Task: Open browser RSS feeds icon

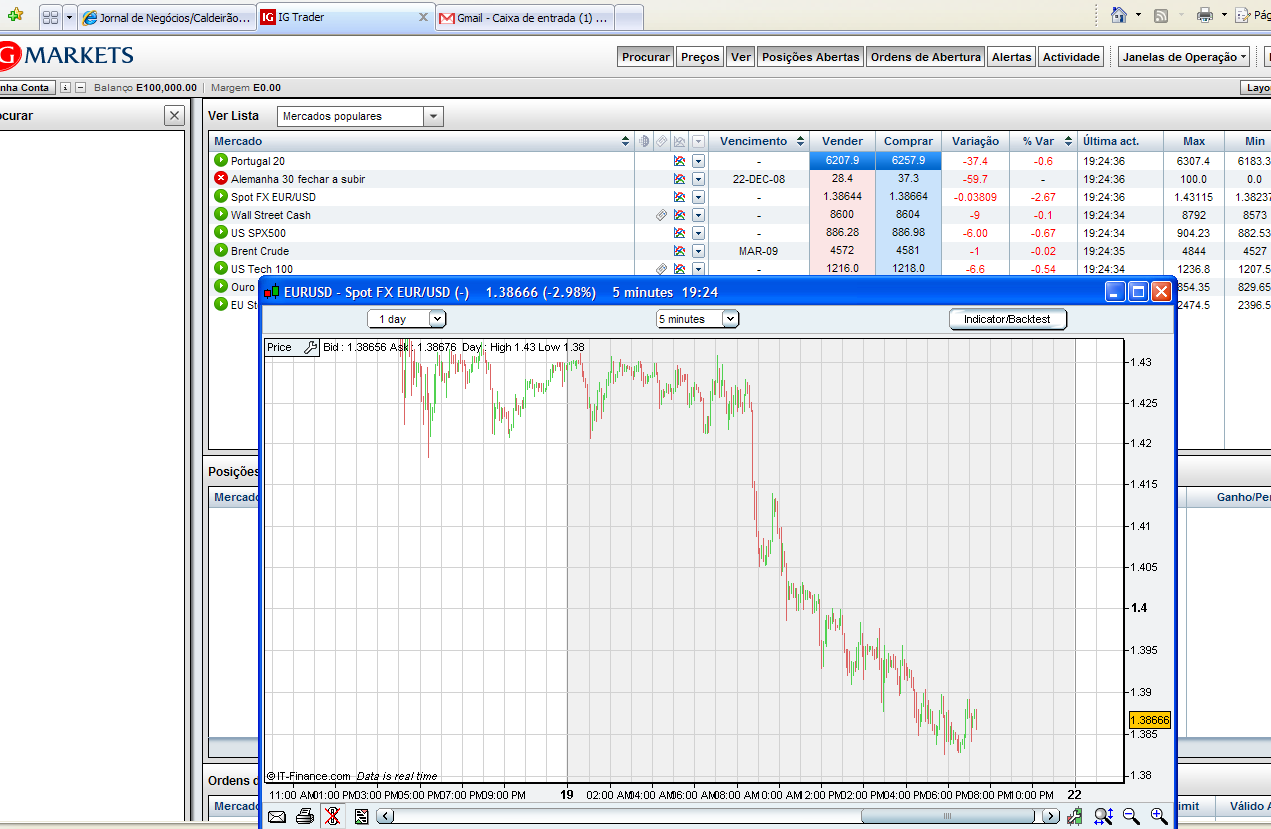Action: (x=1161, y=14)
